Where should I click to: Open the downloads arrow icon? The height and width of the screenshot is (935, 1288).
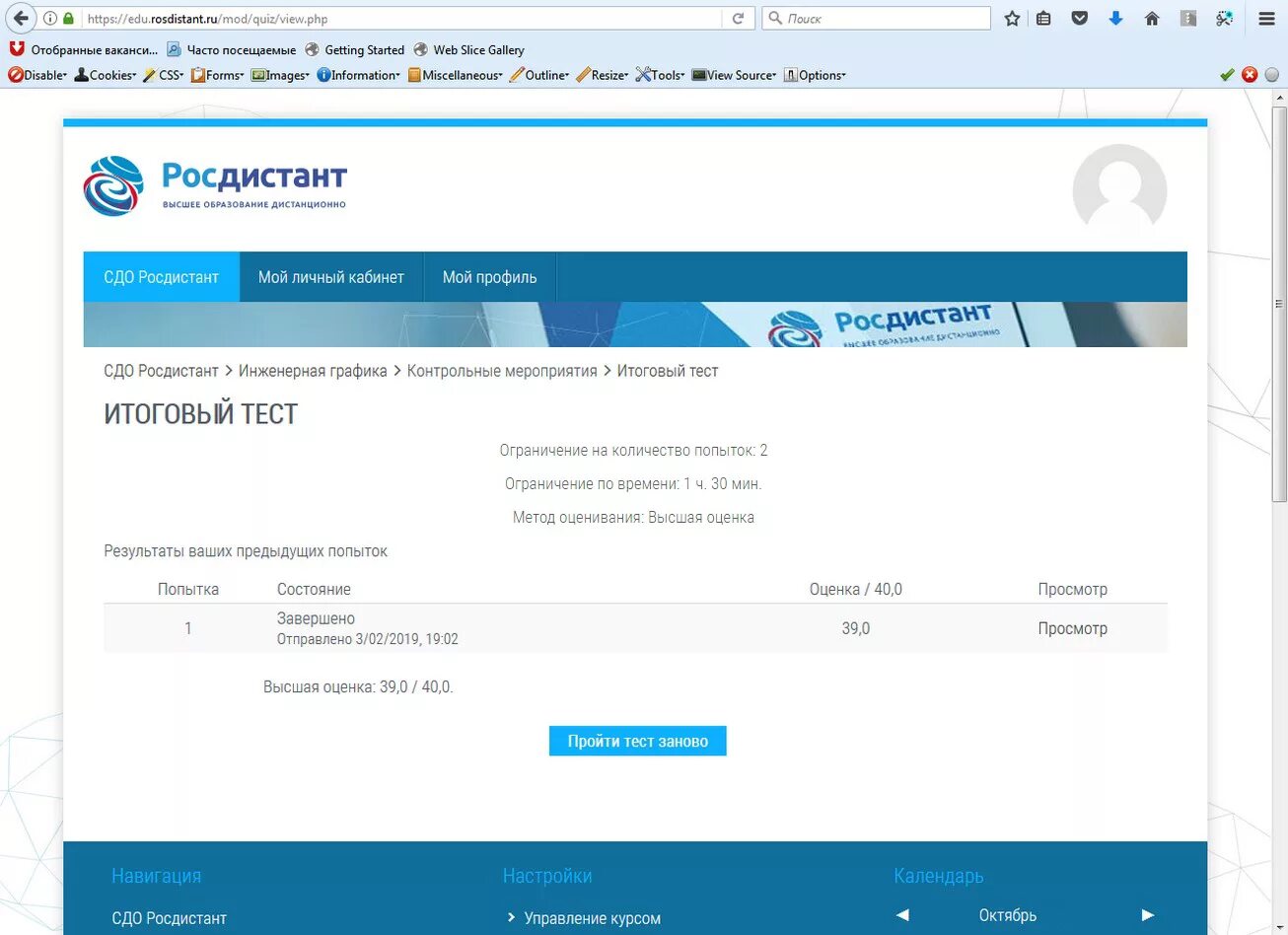[1115, 19]
